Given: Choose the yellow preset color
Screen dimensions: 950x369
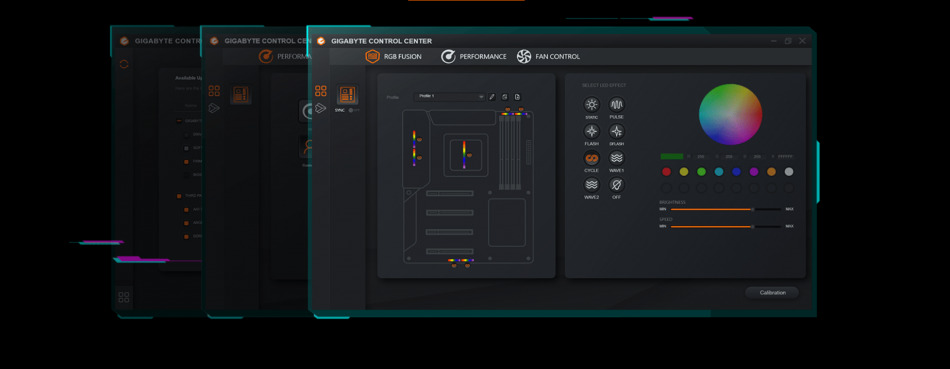Looking at the screenshot, I should (x=684, y=171).
